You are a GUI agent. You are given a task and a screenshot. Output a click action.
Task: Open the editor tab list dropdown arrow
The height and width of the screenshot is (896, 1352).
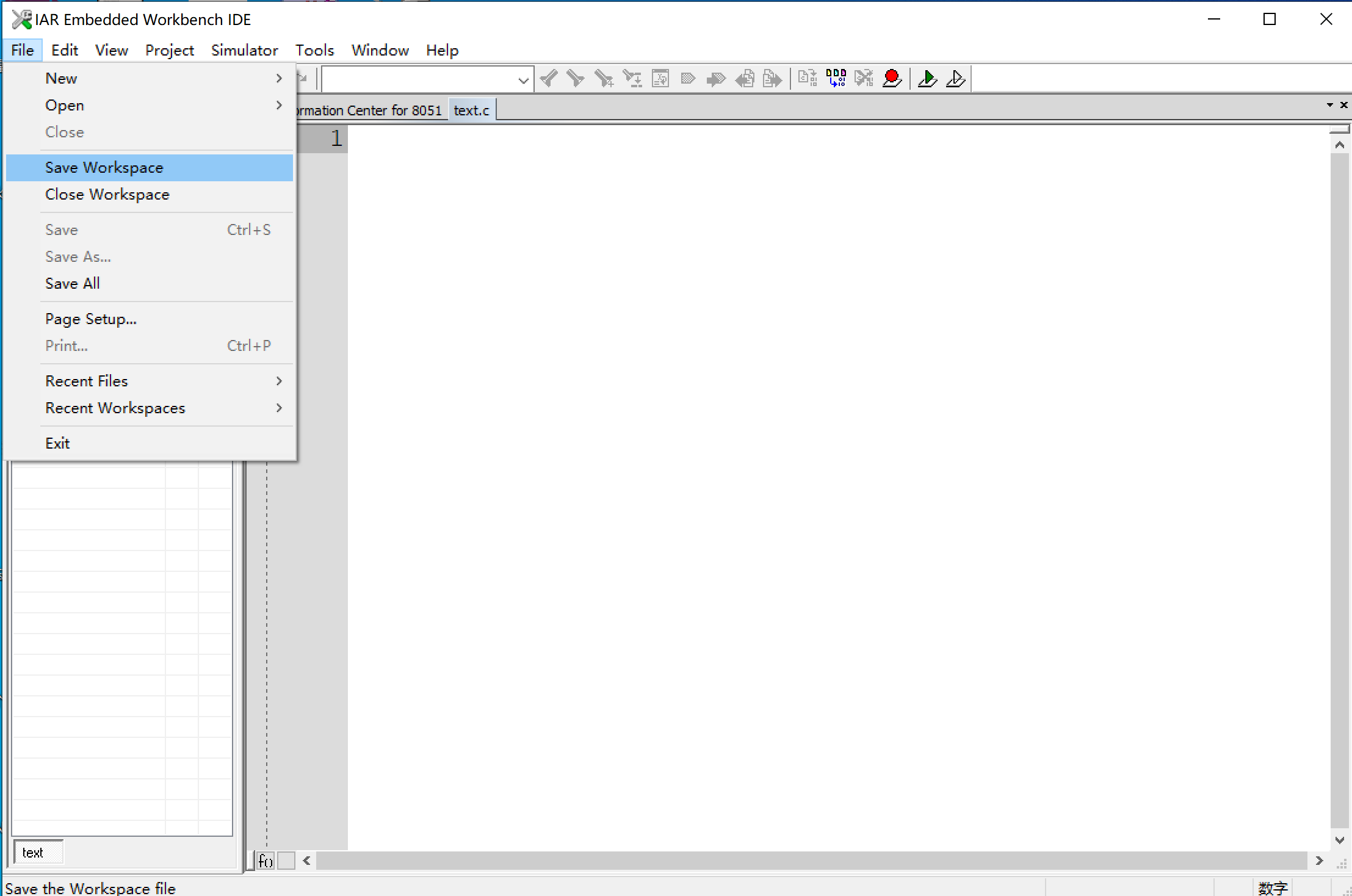[1329, 105]
